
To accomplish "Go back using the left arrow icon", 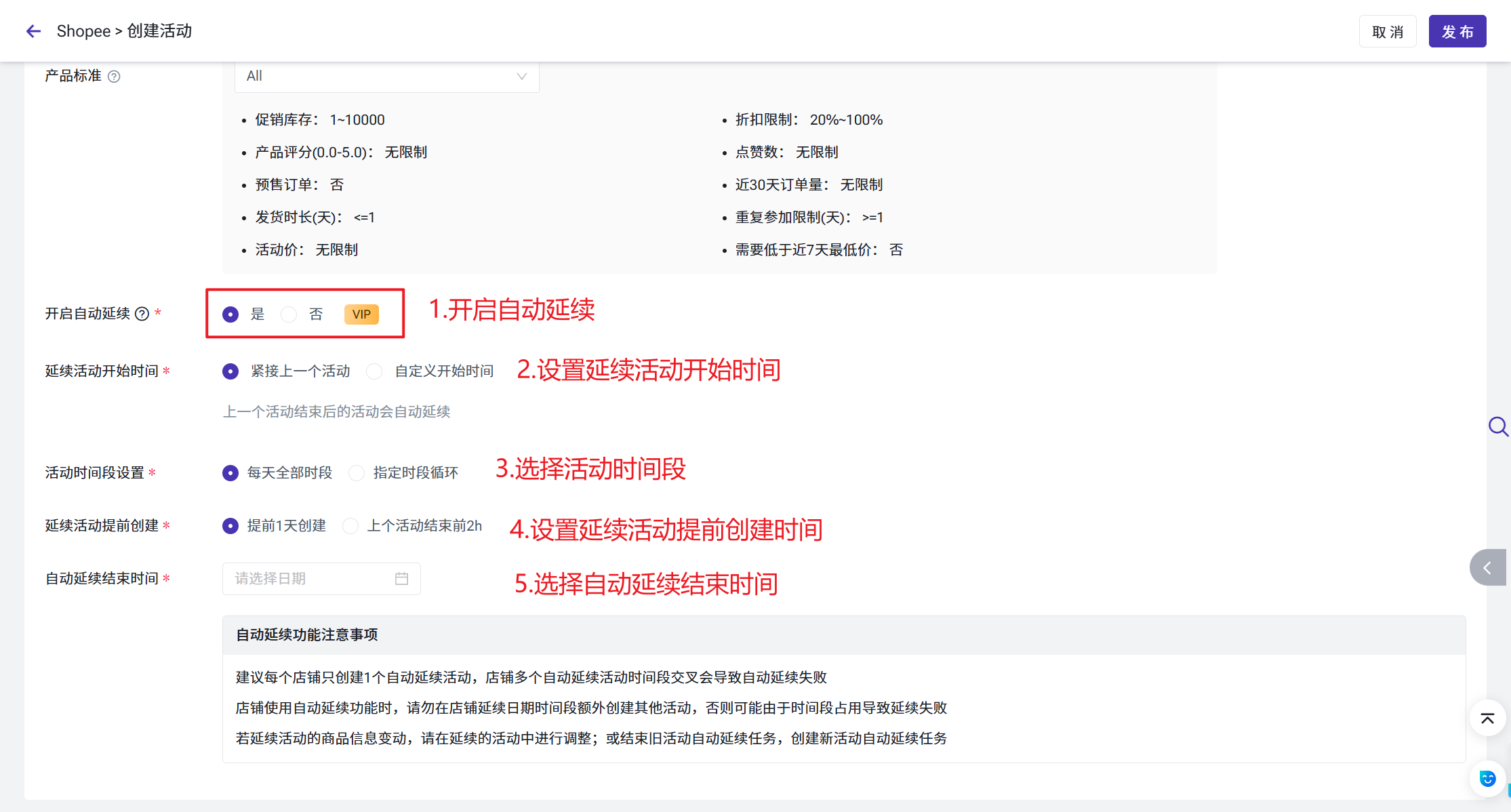I will click(33, 31).
